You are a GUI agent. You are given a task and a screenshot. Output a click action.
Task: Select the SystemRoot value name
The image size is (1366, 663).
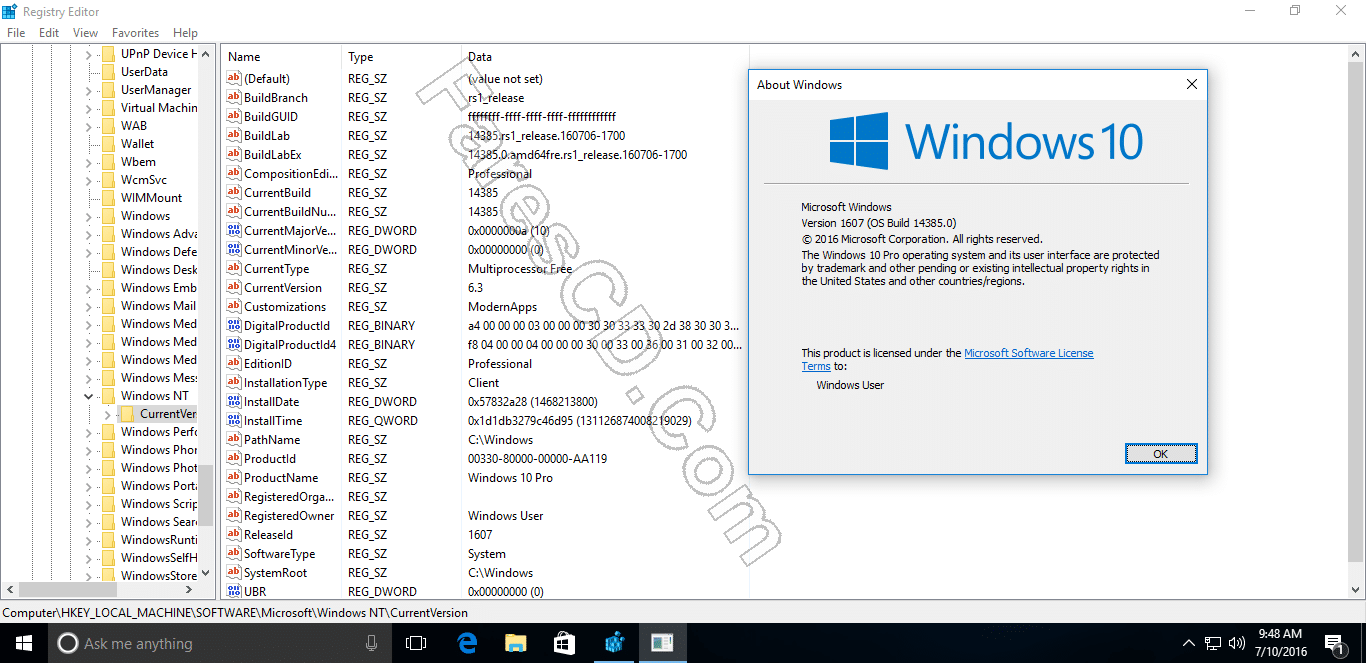[x=276, y=573]
